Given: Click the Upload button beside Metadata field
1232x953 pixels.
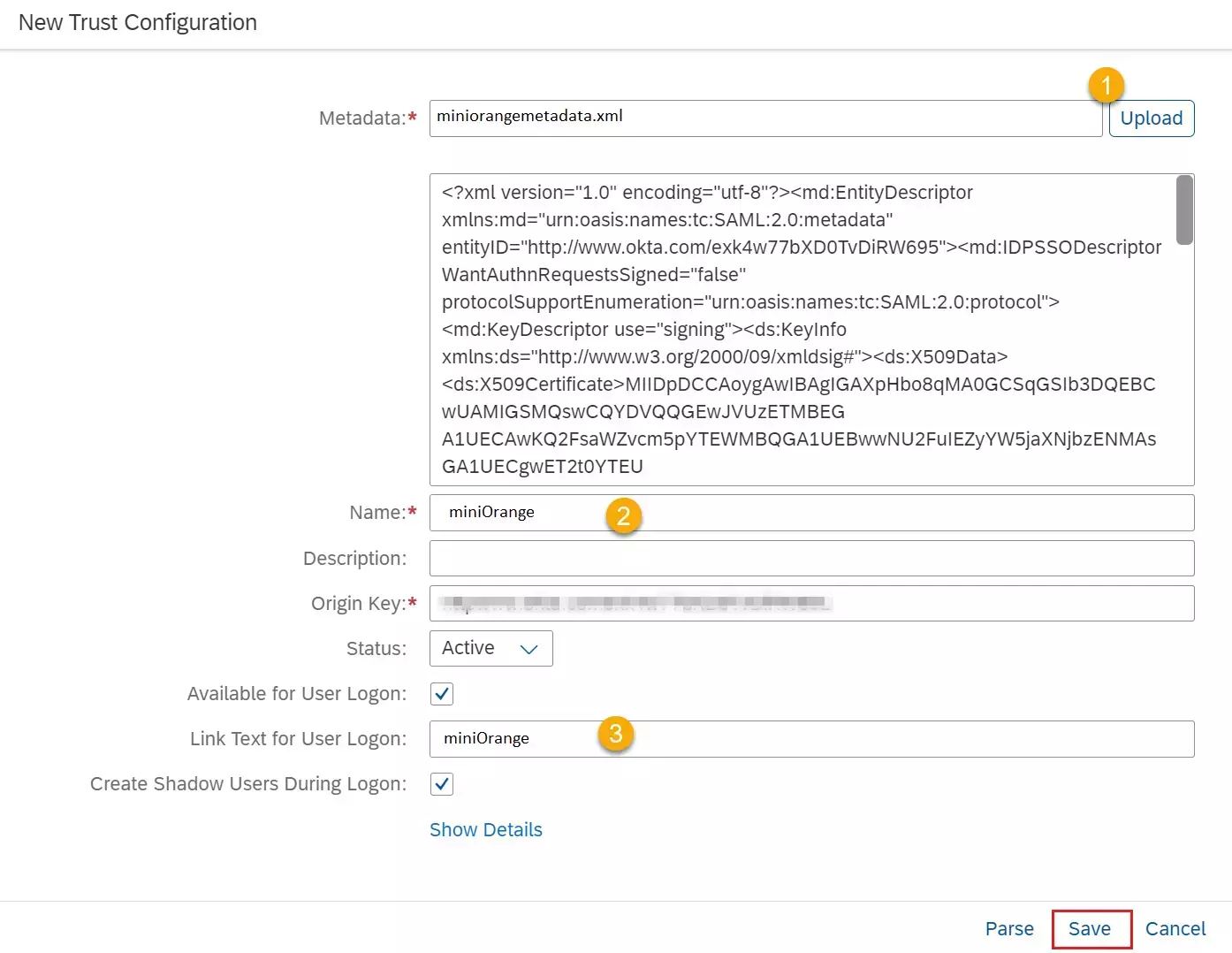Looking at the screenshot, I should point(1151,118).
